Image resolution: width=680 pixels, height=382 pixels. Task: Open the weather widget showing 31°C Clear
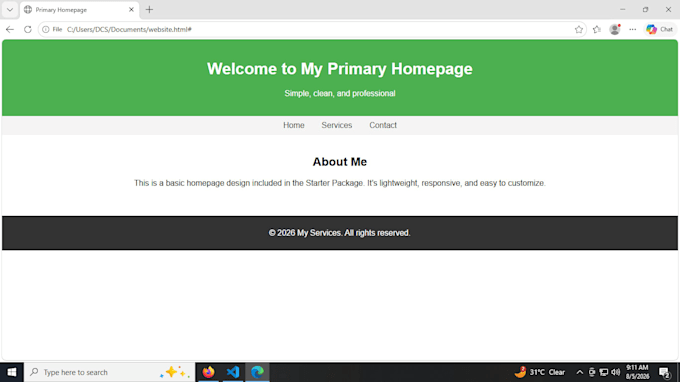coord(540,372)
